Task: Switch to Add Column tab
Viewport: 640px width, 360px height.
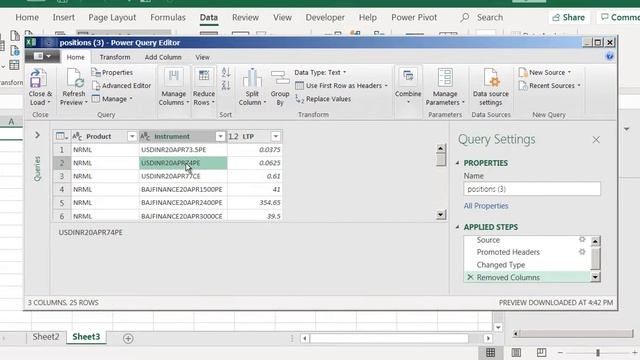Action: (163, 57)
